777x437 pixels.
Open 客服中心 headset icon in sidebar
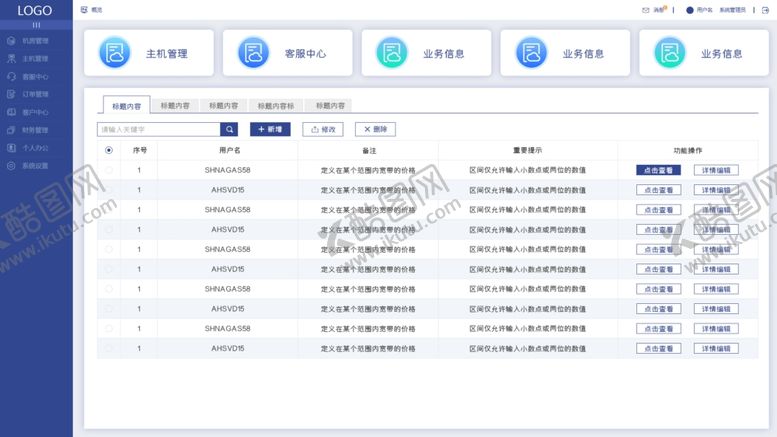pyautogui.click(x=11, y=76)
